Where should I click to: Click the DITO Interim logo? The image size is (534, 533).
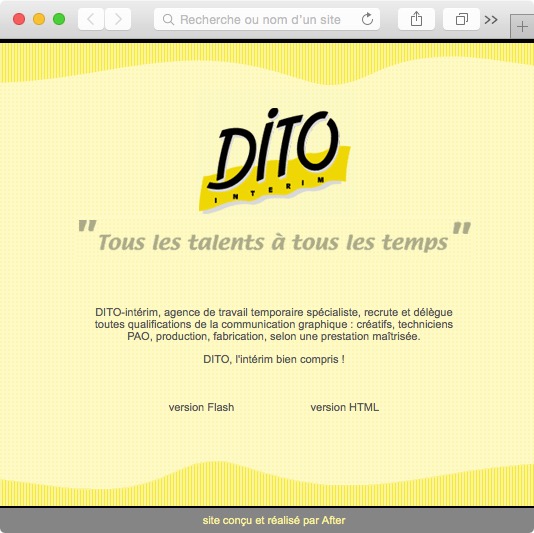pyautogui.click(x=274, y=160)
